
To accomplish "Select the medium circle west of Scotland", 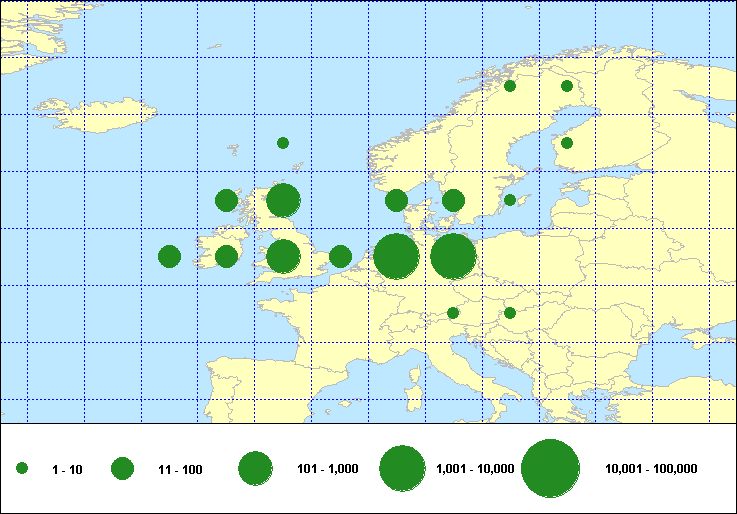I will pyautogui.click(x=226, y=200).
